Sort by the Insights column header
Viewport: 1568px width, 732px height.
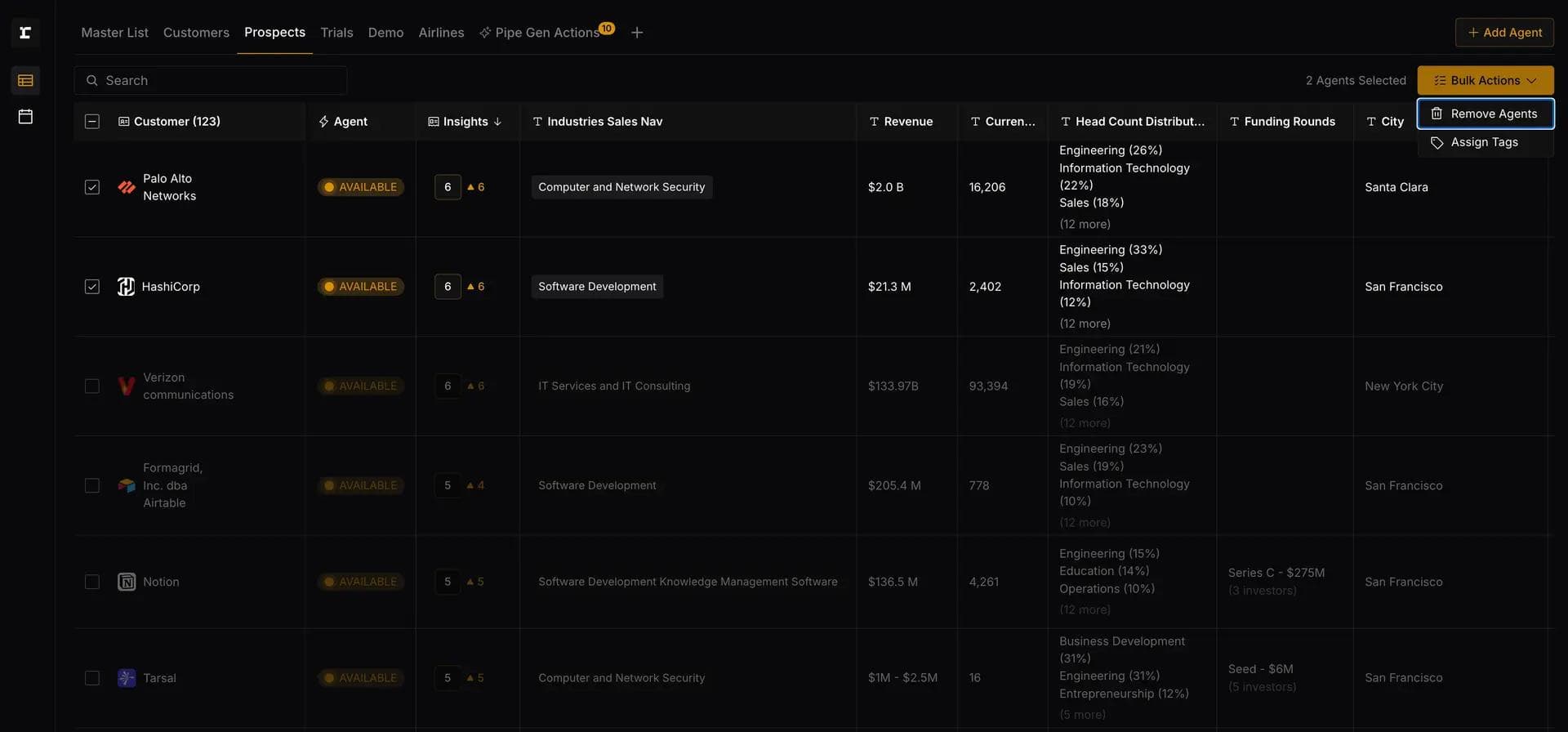pyautogui.click(x=465, y=122)
